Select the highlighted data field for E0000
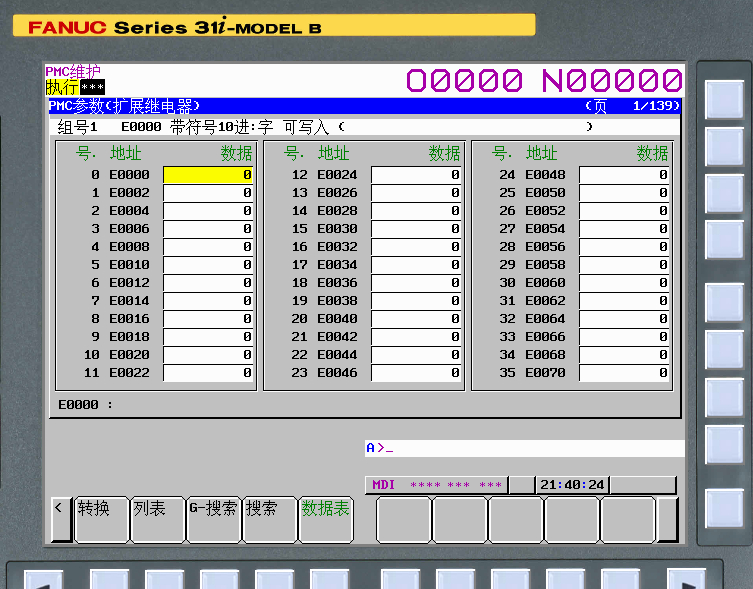Screen dimensions: 753x589 point(208,175)
